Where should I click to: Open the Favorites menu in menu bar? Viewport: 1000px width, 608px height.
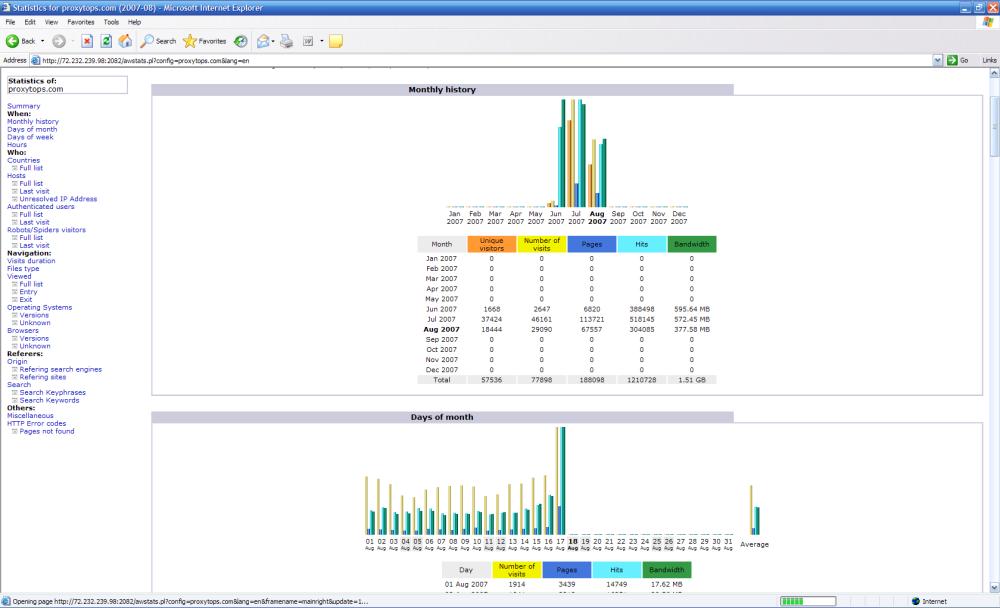click(81, 21)
